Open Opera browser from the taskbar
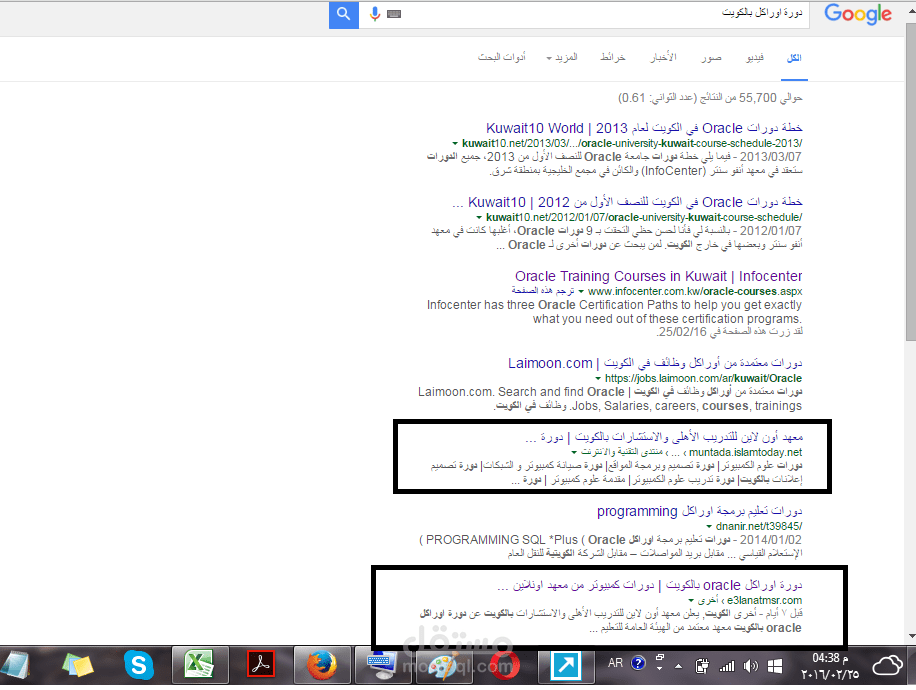Screen dimensions: 916x690 pyautogui.click(x=505, y=665)
